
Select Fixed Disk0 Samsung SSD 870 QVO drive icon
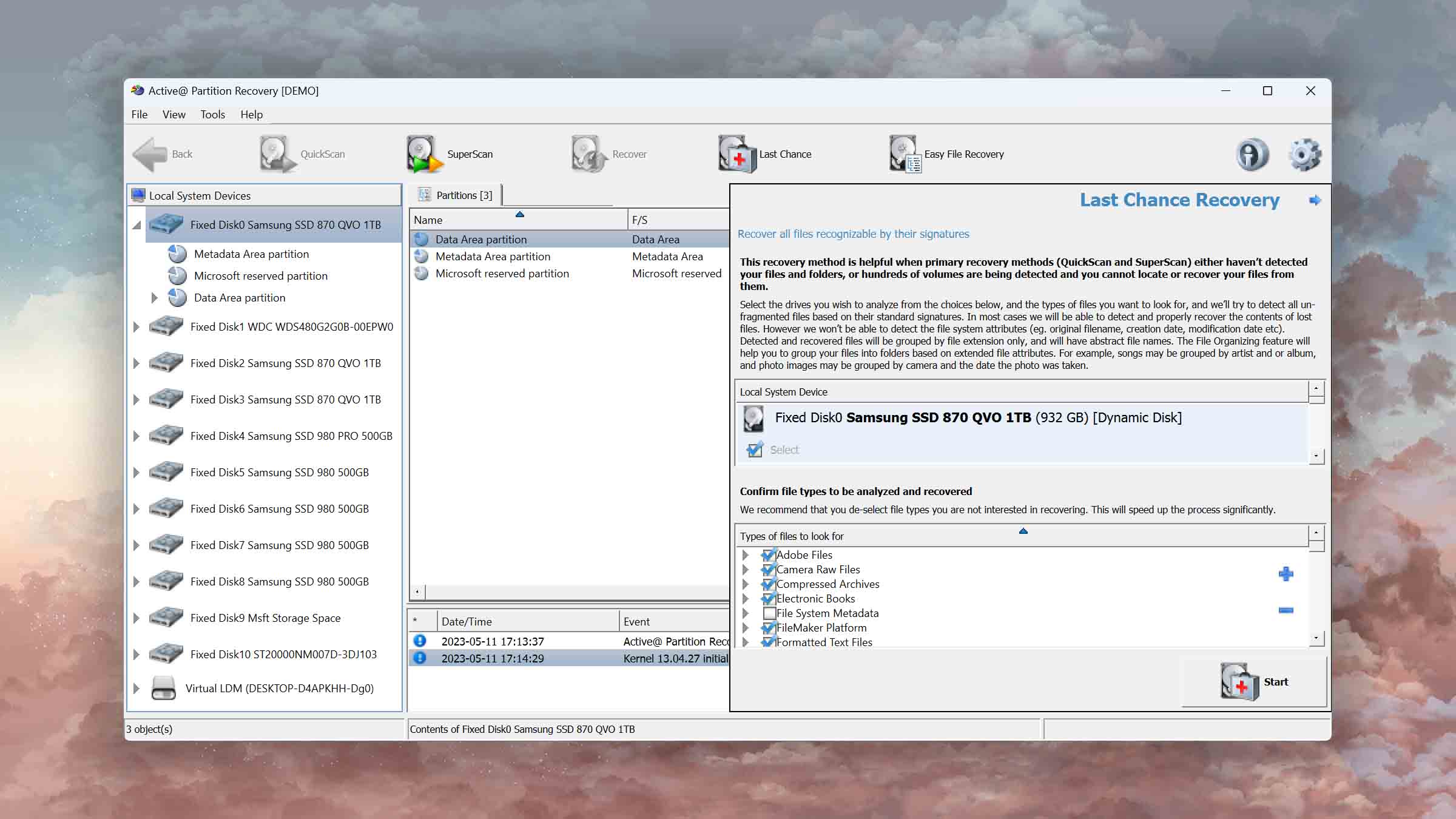[166, 224]
